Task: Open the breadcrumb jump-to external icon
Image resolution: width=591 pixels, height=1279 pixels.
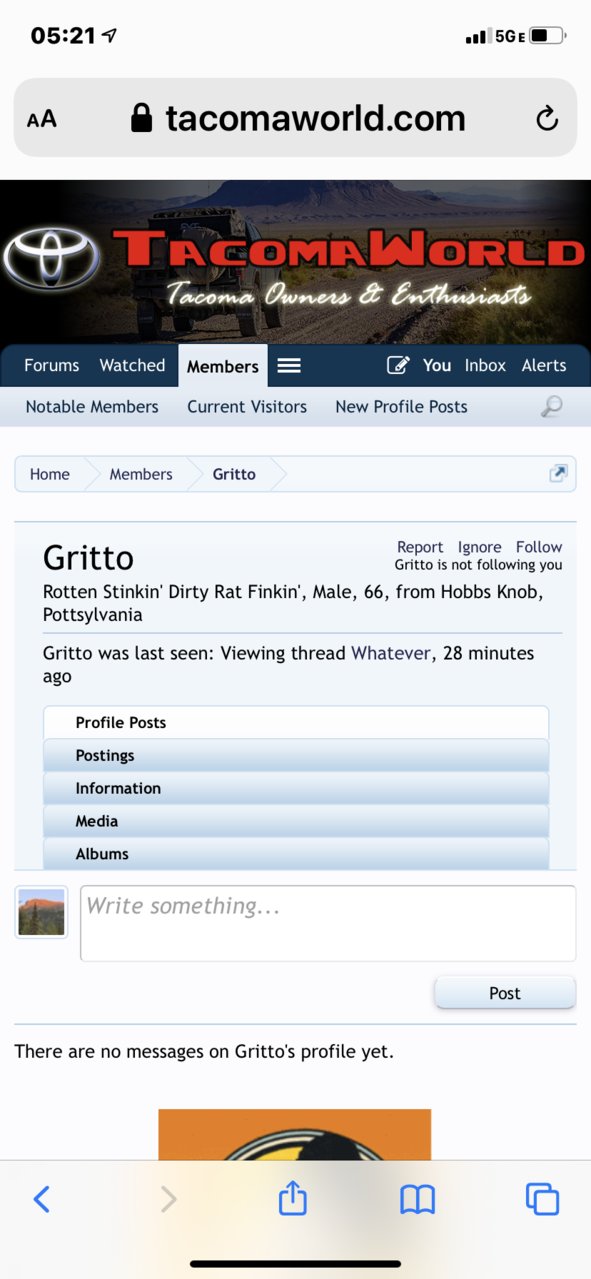Action: pyautogui.click(x=558, y=474)
